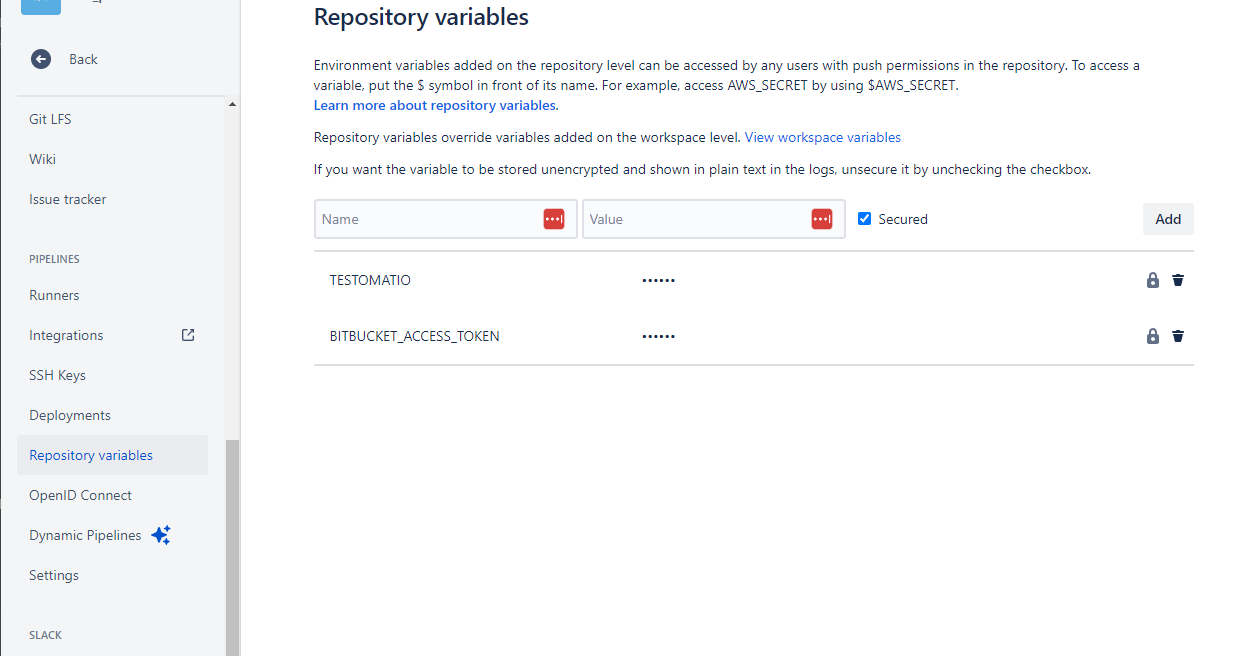Focus the variable Name input field
1239x656 pixels.
[x=430, y=219]
